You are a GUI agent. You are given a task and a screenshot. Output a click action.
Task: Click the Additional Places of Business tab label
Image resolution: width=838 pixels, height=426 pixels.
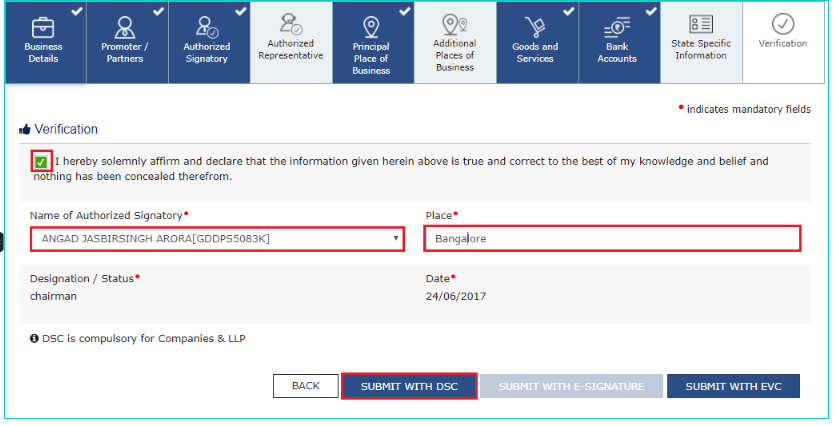click(455, 55)
